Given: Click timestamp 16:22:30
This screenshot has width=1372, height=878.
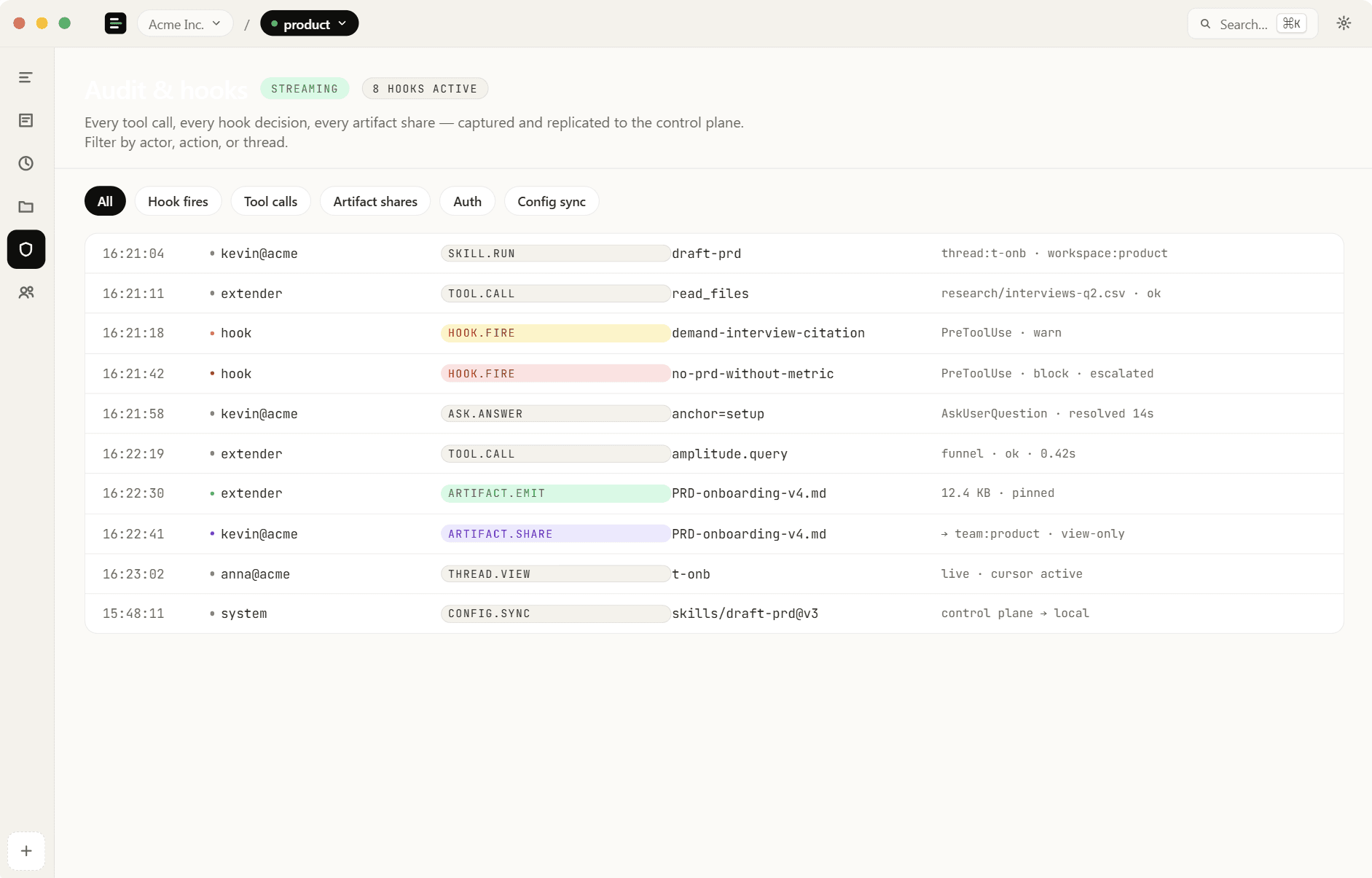Looking at the screenshot, I should pyautogui.click(x=133, y=493).
